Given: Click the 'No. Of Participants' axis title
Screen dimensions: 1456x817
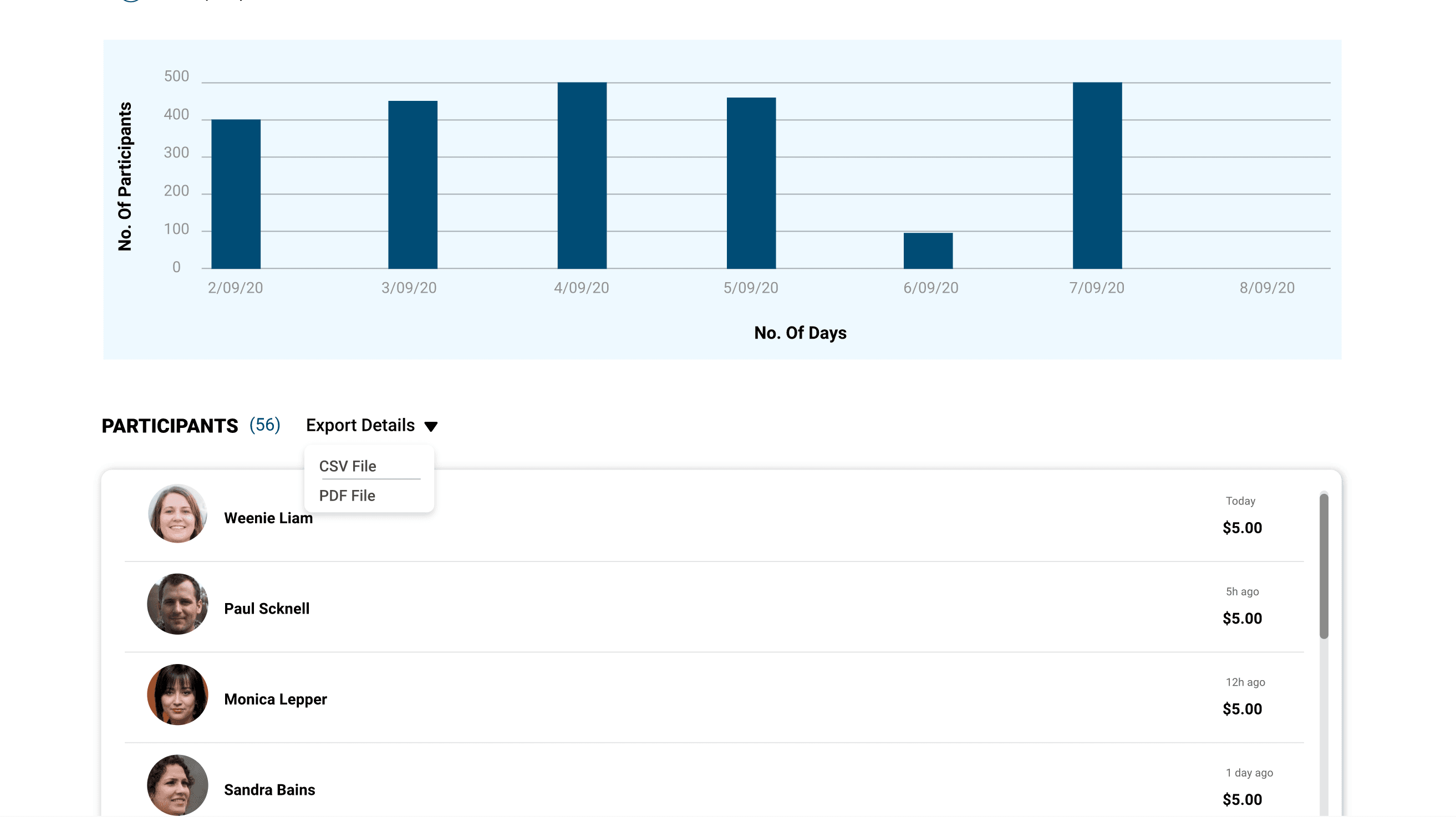Looking at the screenshot, I should [125, 176].
